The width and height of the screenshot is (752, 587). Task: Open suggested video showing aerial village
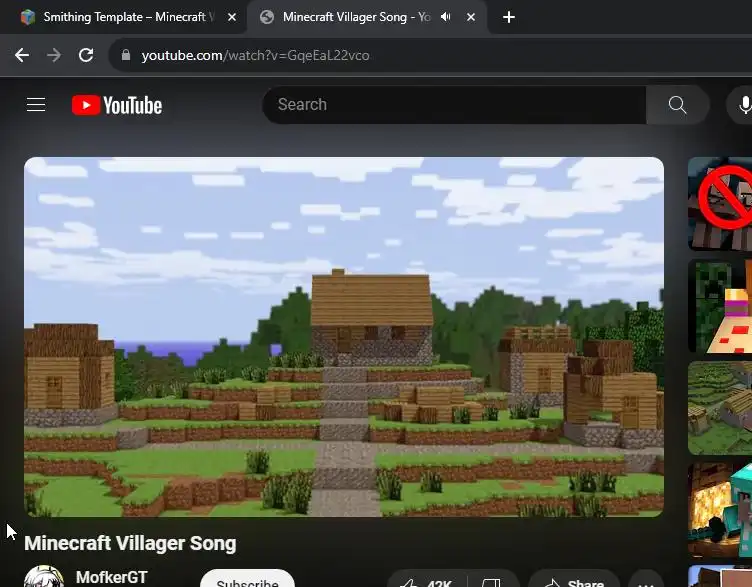click(x=720, y=408)
